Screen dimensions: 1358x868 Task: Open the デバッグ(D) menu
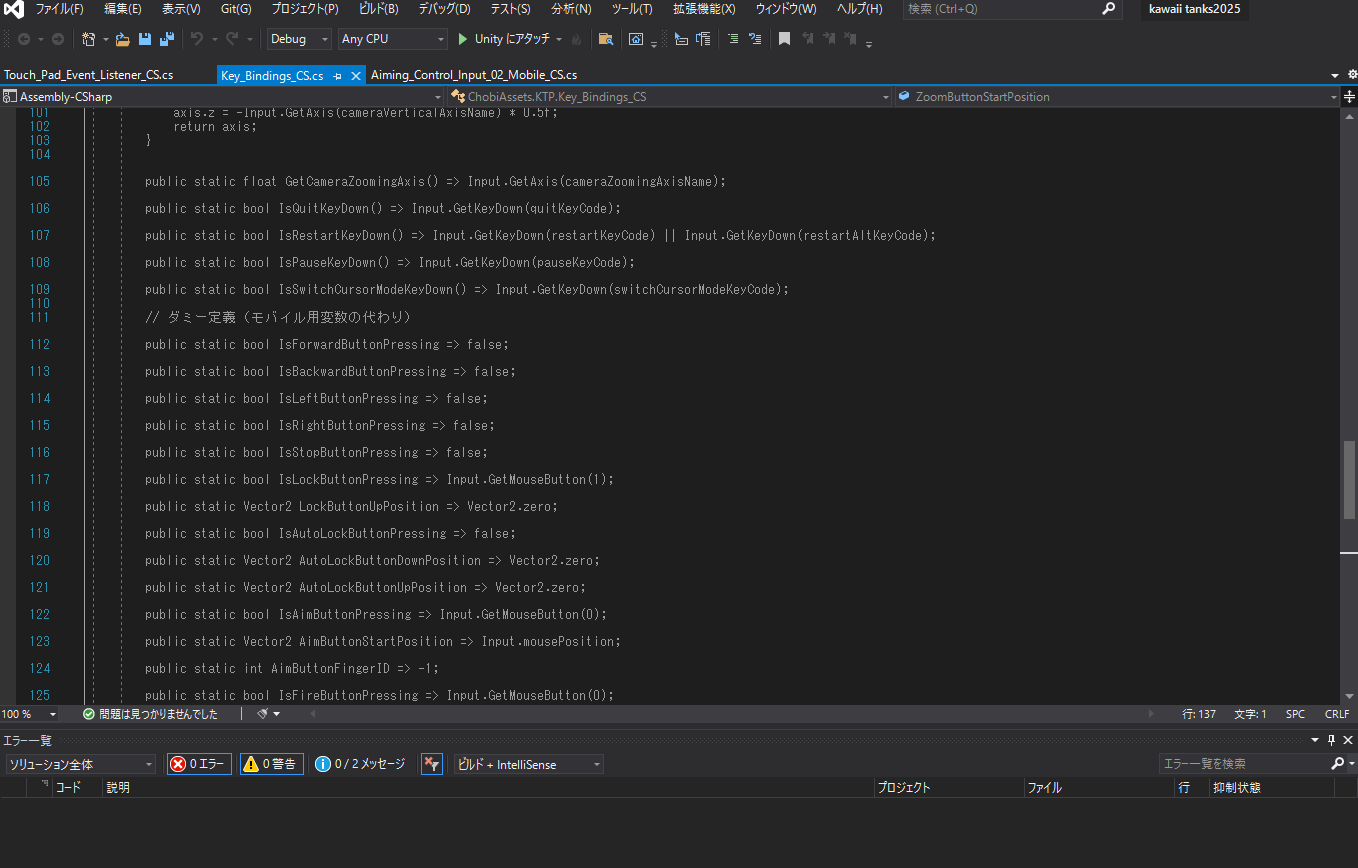(x=444, y=9)
